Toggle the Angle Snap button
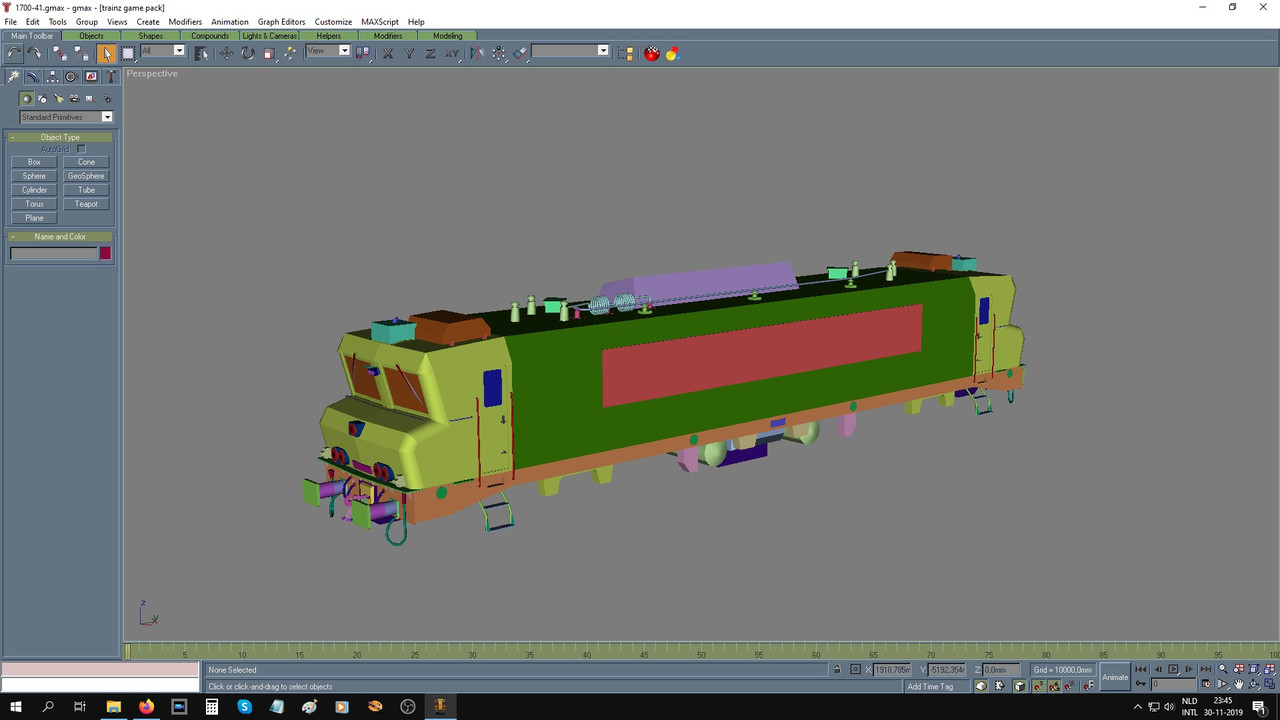 click(x=1054, y=686)
